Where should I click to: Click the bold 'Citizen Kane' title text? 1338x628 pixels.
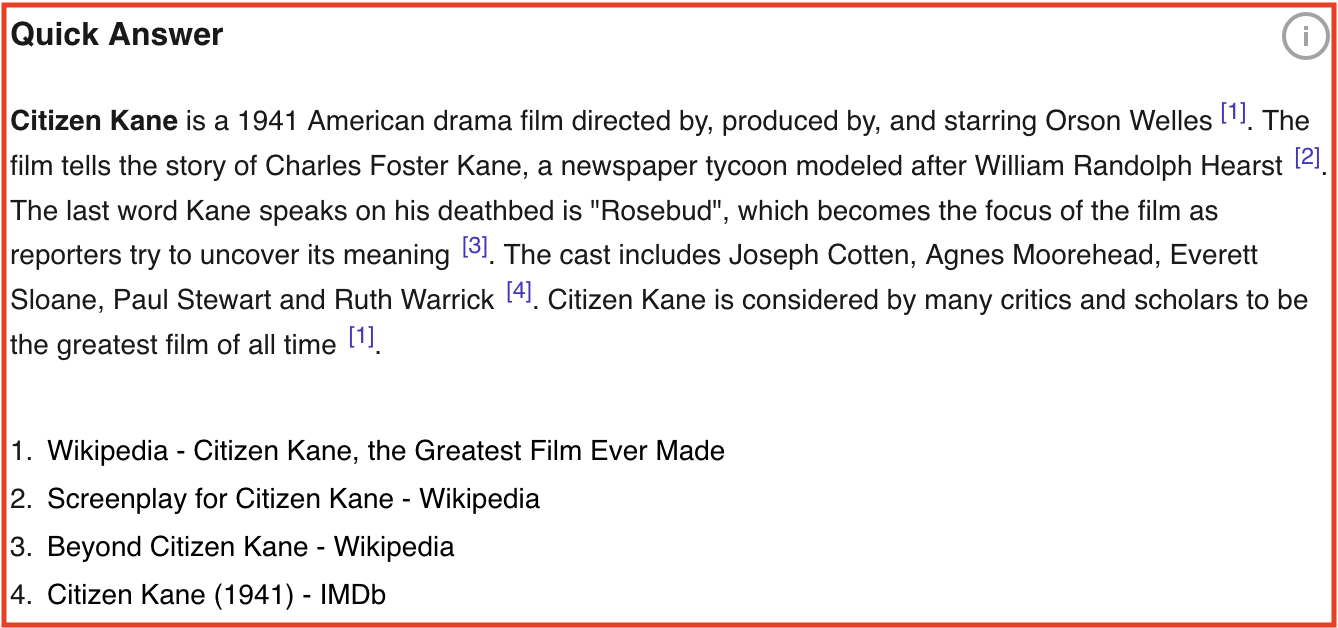94,122
